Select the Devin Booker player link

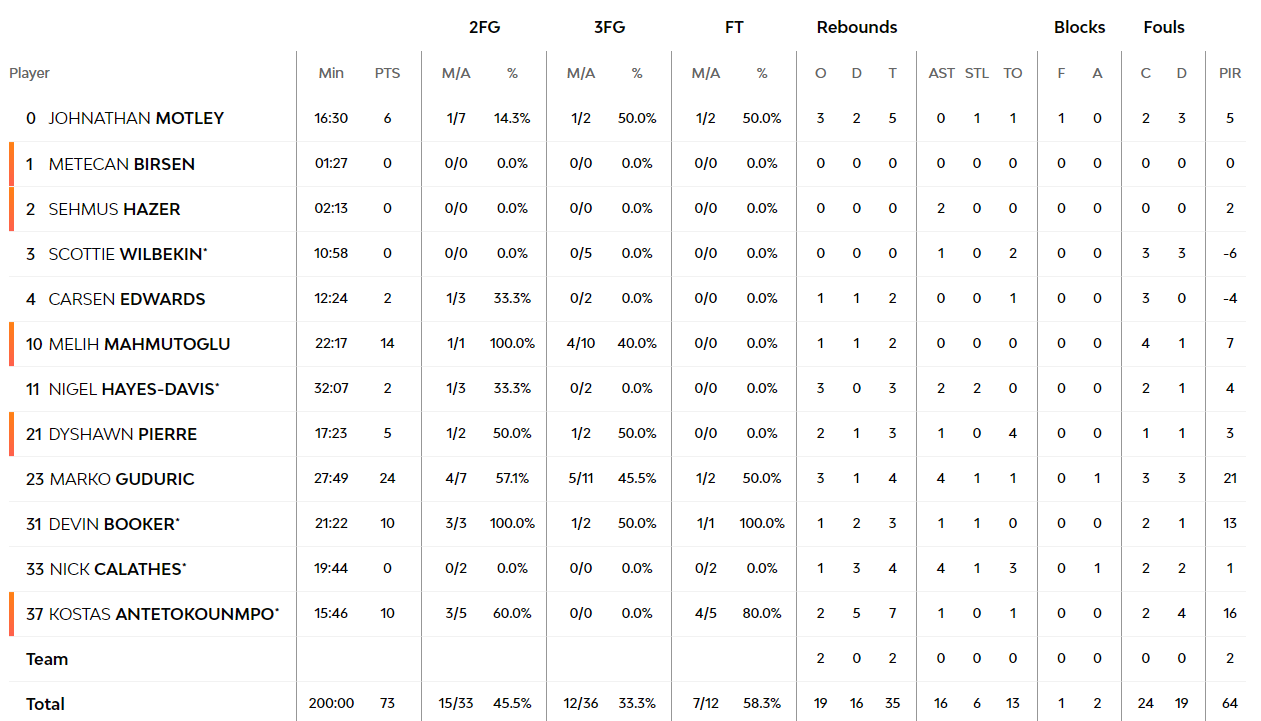click(114, 524)
